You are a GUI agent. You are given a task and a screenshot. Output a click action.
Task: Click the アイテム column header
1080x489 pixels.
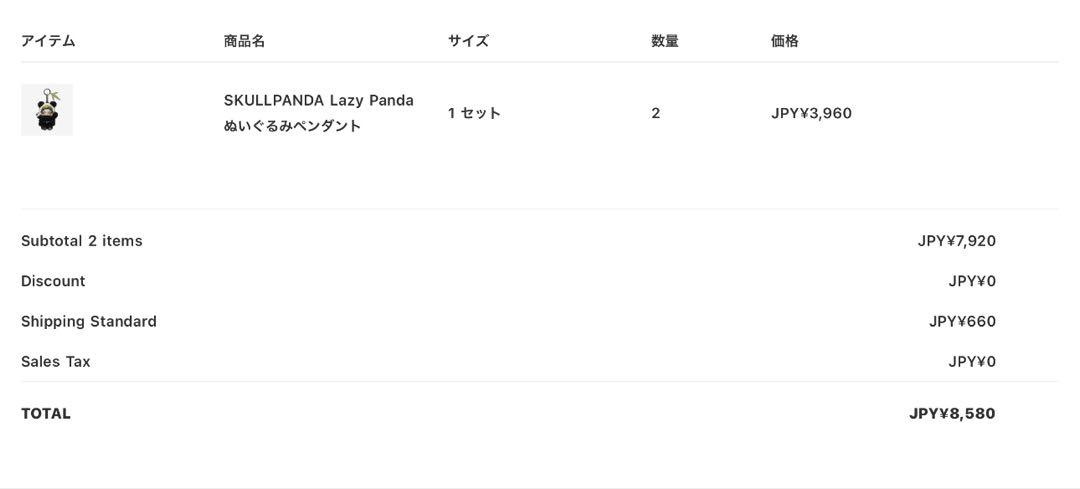click(x=48, y=41)
